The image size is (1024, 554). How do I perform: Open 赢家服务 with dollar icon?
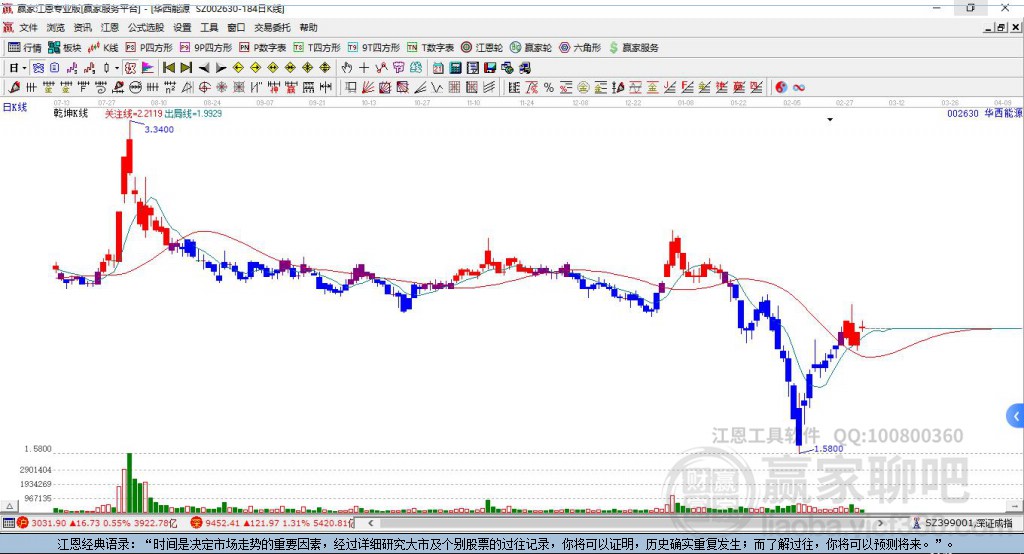[633, 48]
